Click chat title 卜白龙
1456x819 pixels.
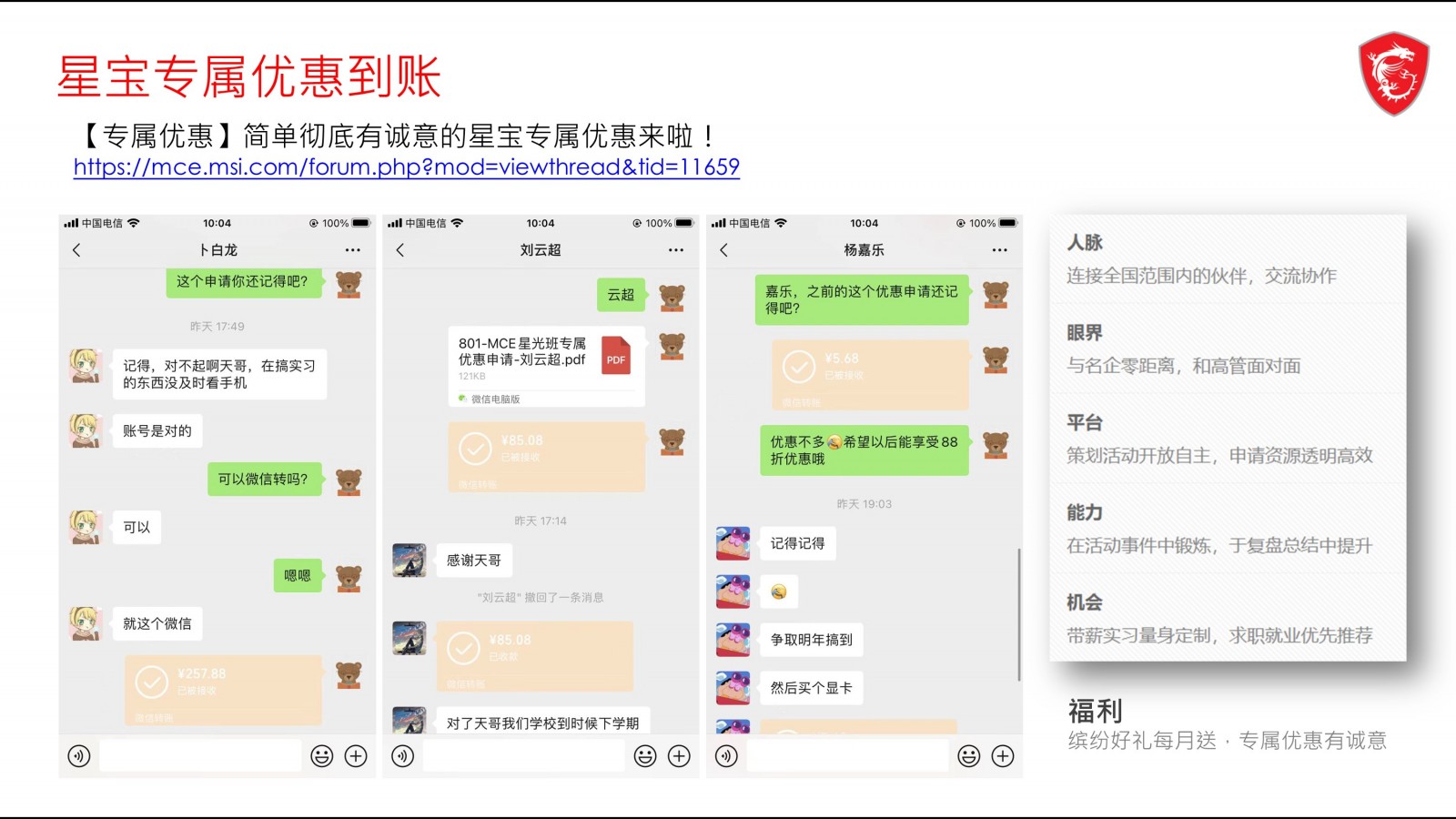(218, 250)
